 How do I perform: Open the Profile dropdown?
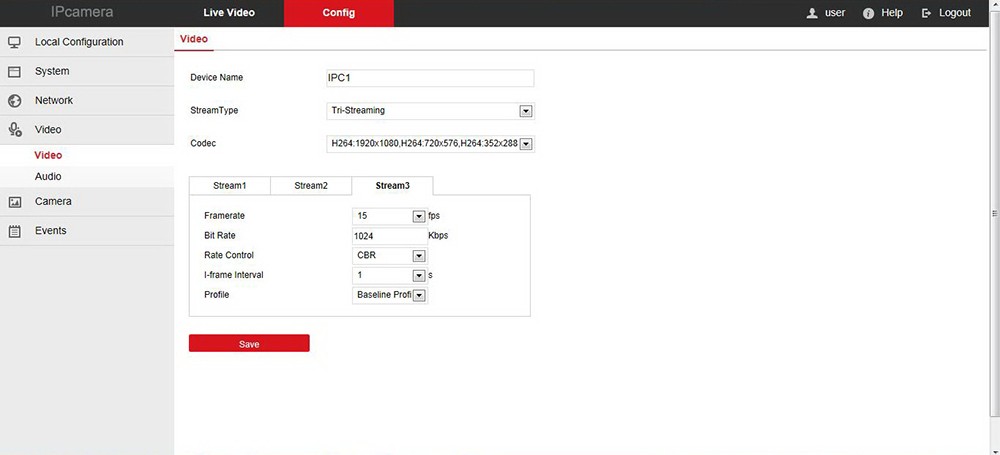tap(419, 295)
